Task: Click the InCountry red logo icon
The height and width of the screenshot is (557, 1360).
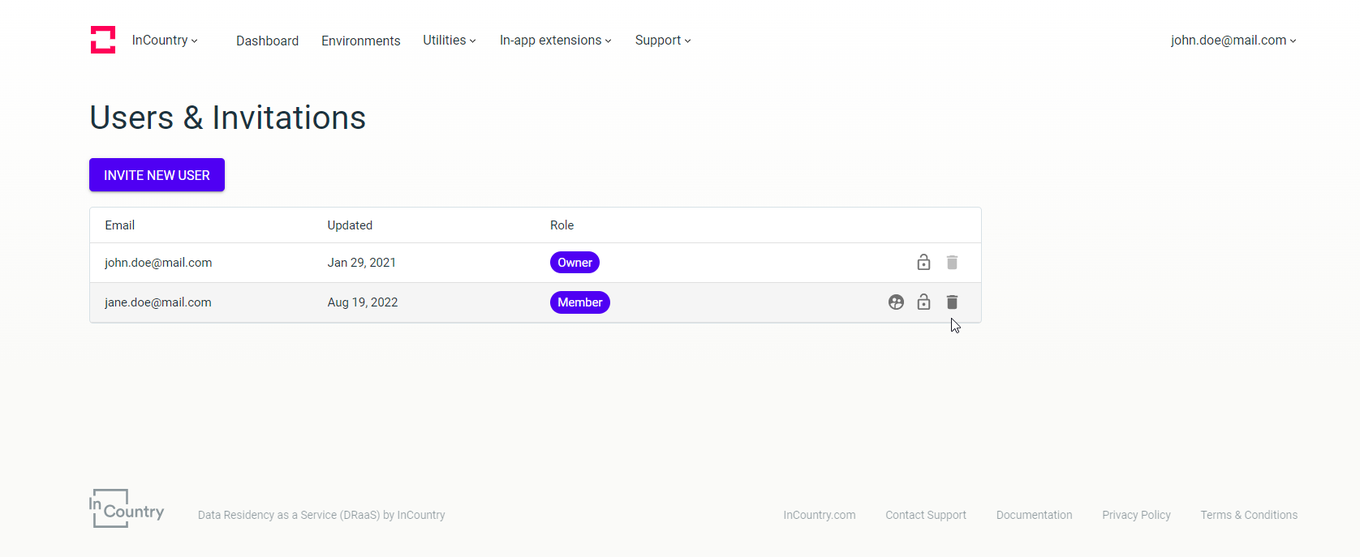Action: coord(103,40)
